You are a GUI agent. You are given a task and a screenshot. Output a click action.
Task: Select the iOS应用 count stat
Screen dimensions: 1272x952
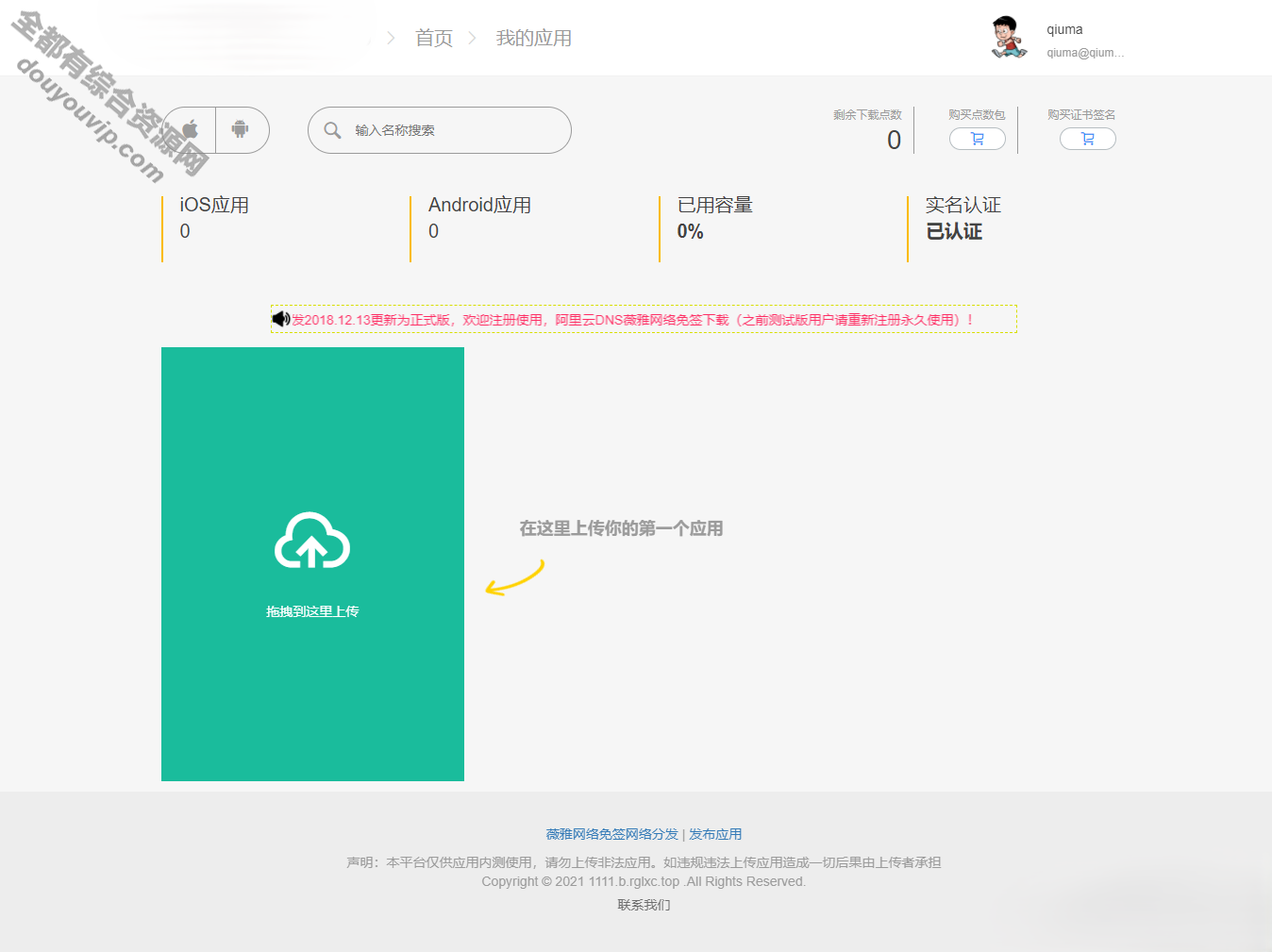coord(214,218)
